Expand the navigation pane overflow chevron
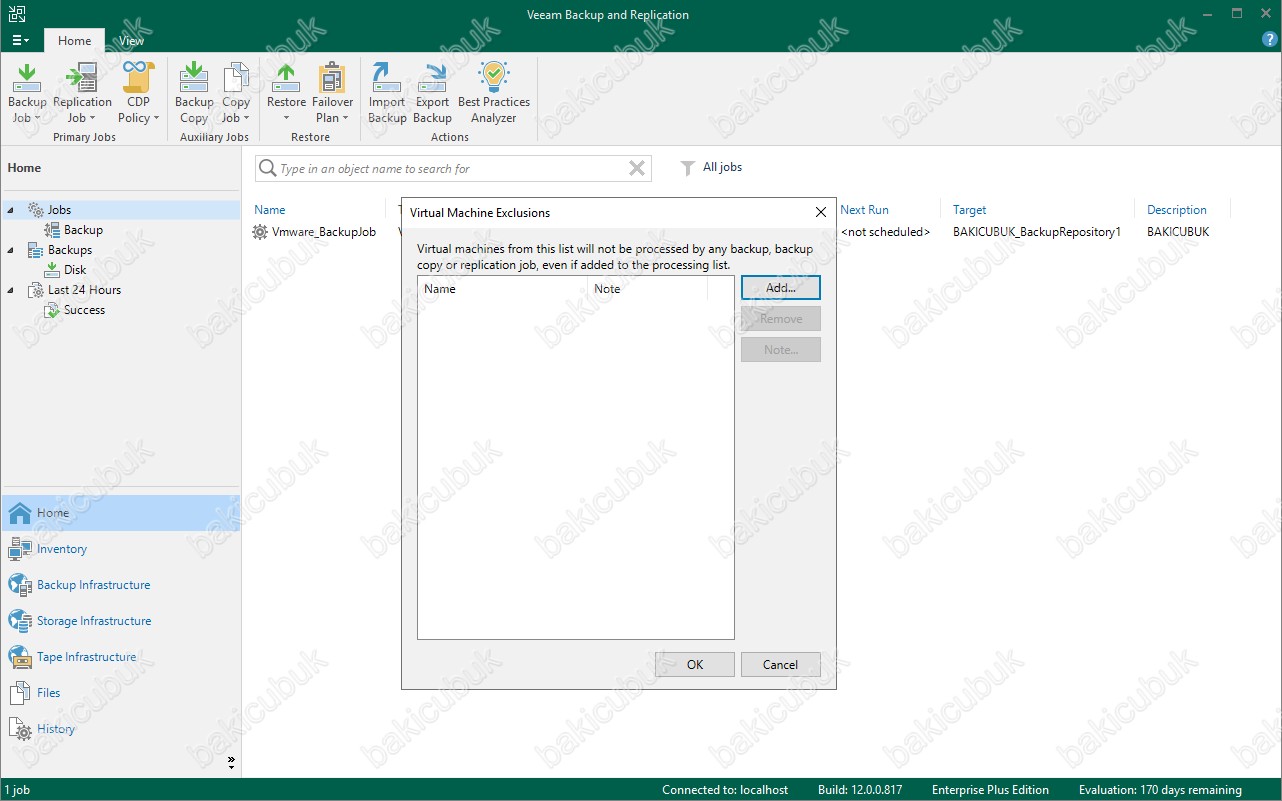This screenshot has width=1282, height=801. [x=231, y=762]
